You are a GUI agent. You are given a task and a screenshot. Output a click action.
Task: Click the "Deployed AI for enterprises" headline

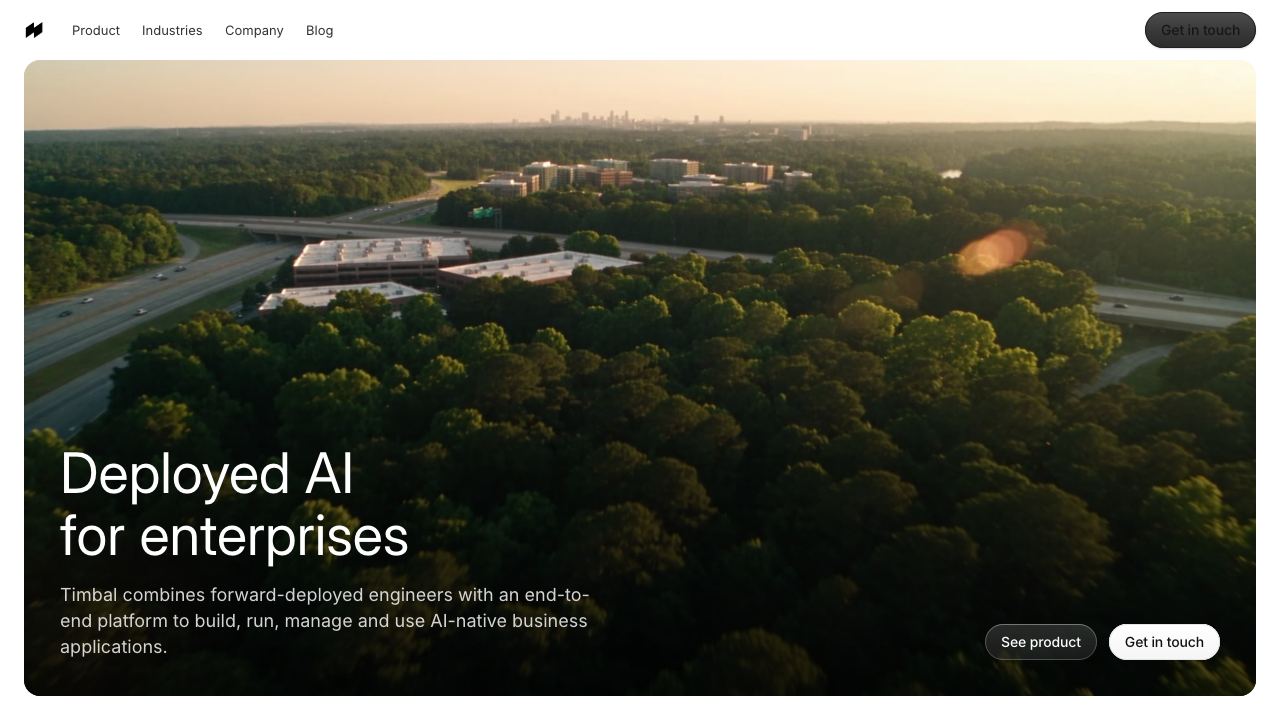click(x=234, y=504)
